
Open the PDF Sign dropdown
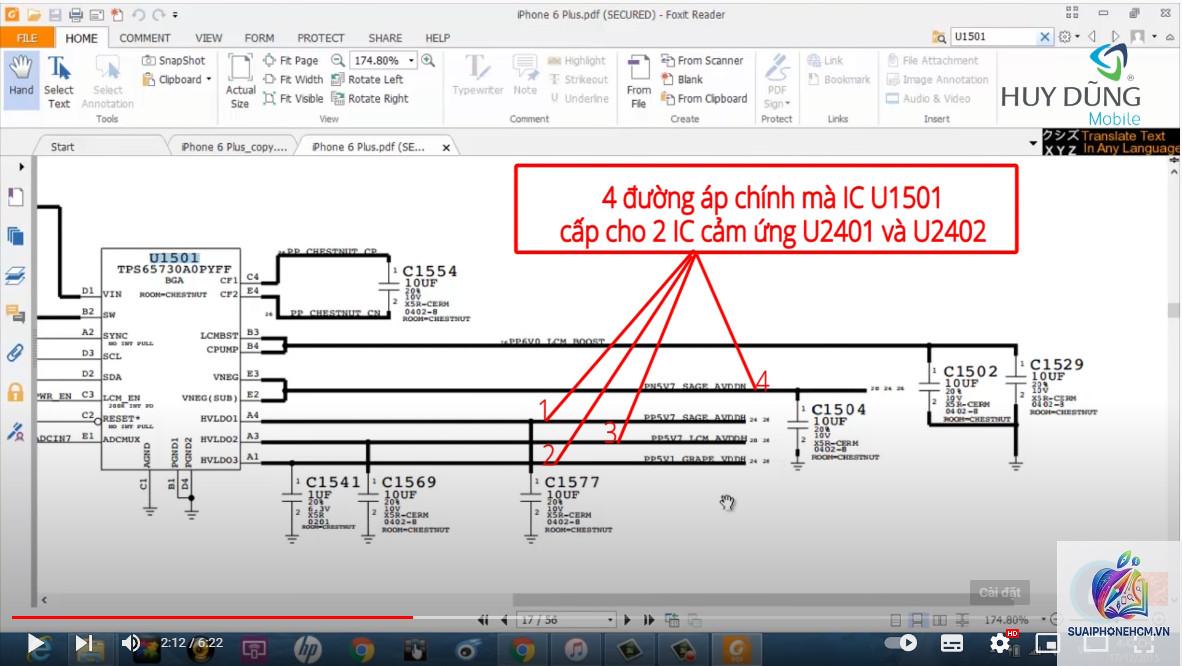tap(777, 81)
